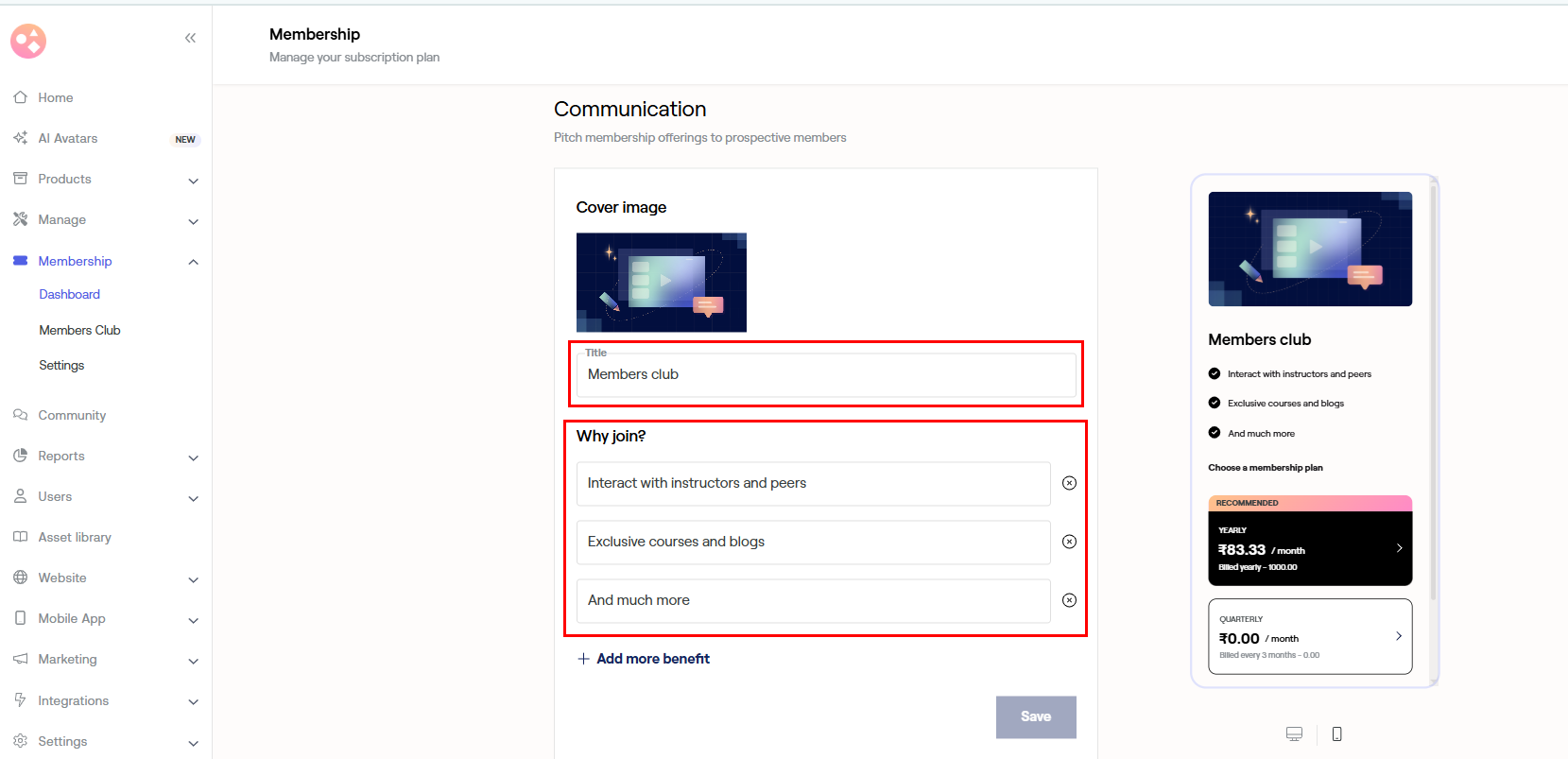The height and width of the screenshot is (759, 1568).
Task: Remove the 'And much more' benefit
Action: coord(1069,600)
